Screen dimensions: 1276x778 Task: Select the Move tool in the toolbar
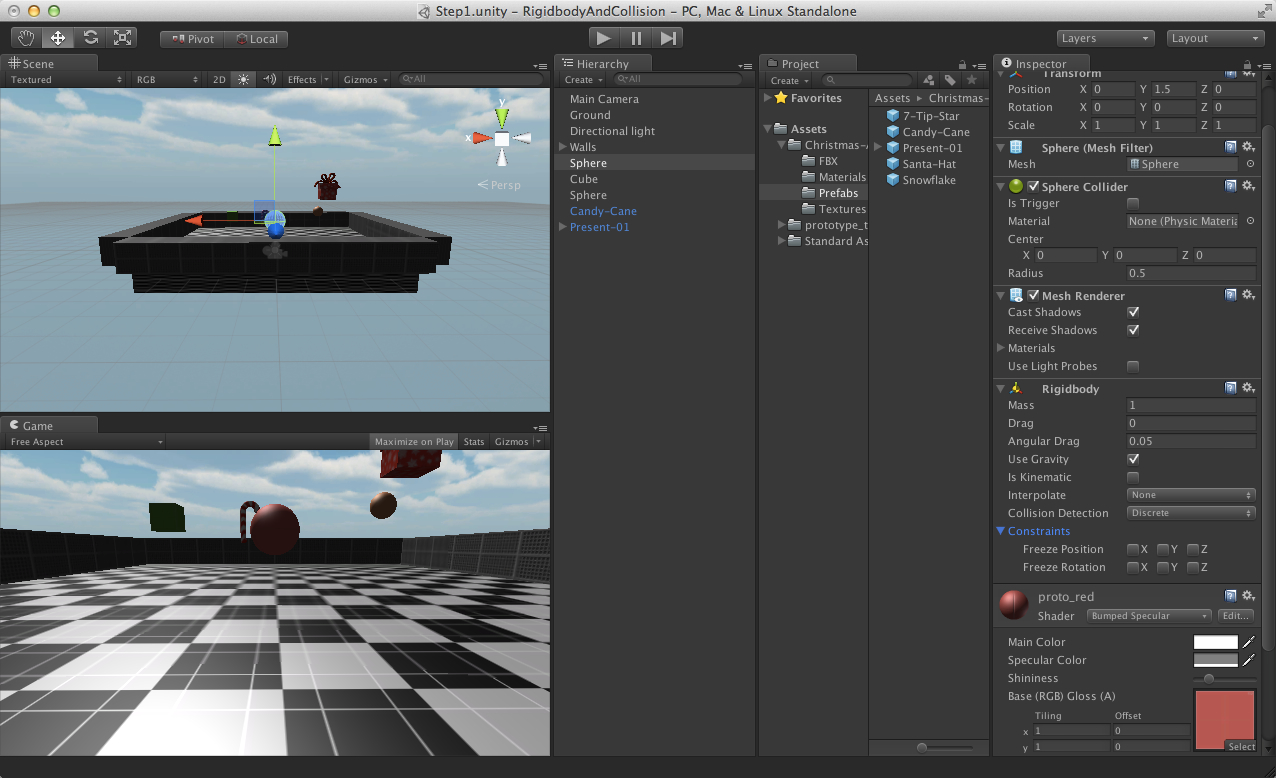[x=58, y=37]
